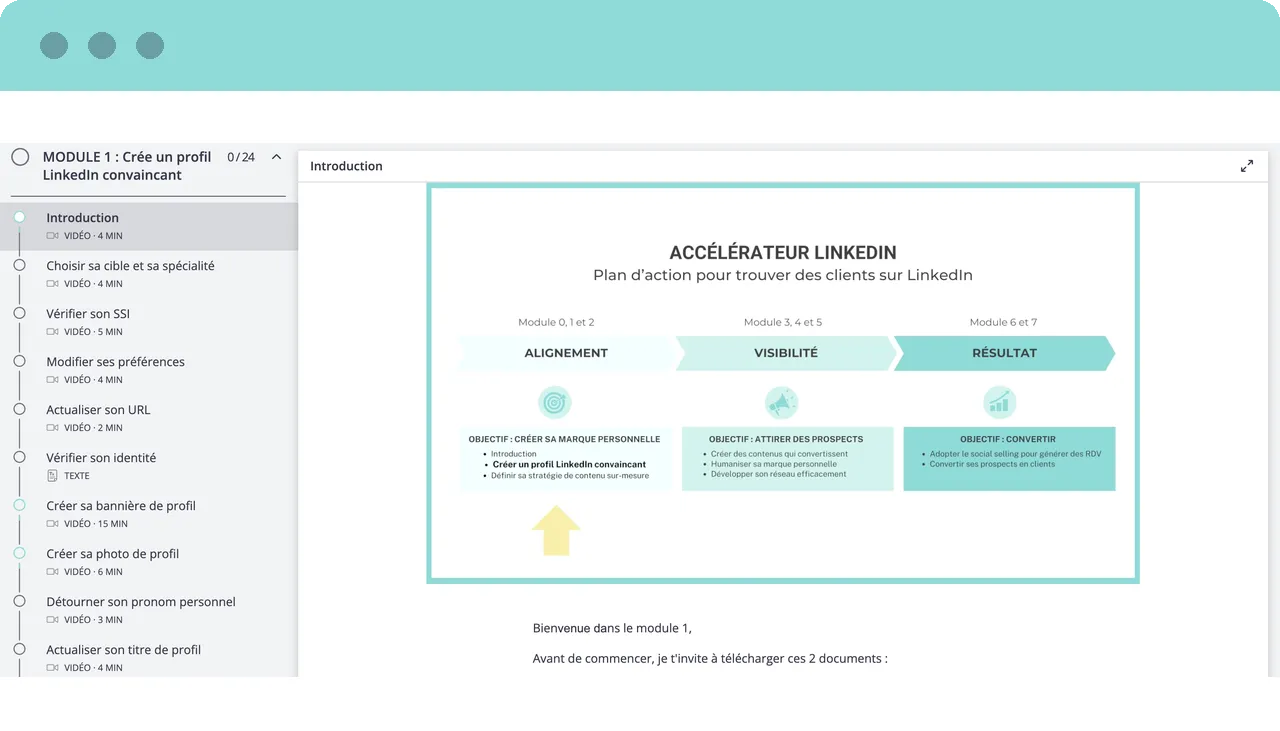Toggle progress circle for Créer sa bannière
The width and height of the screenshot is (1280, 731).
(19, 505)
